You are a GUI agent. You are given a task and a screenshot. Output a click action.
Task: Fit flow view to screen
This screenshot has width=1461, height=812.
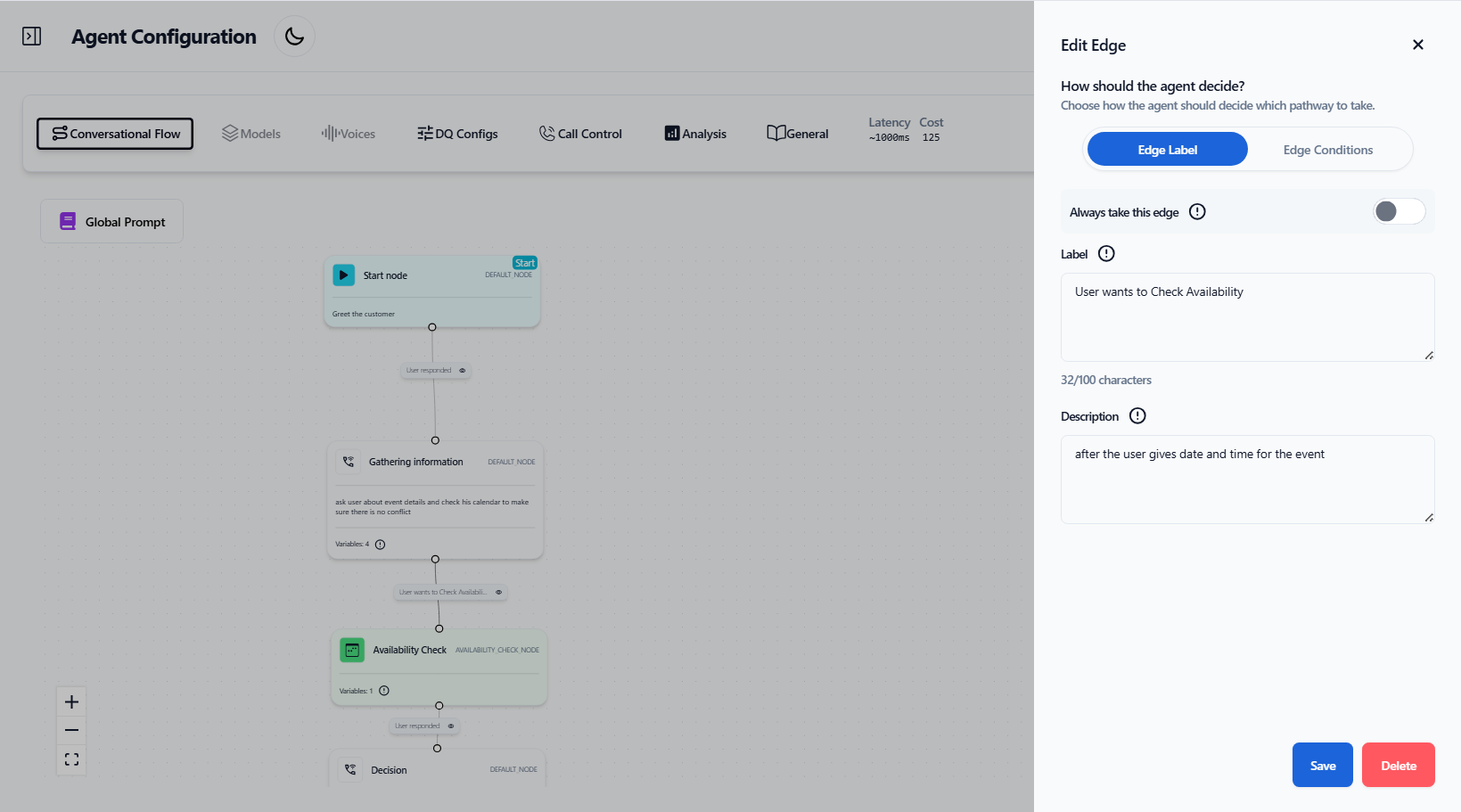click(71, 759)
